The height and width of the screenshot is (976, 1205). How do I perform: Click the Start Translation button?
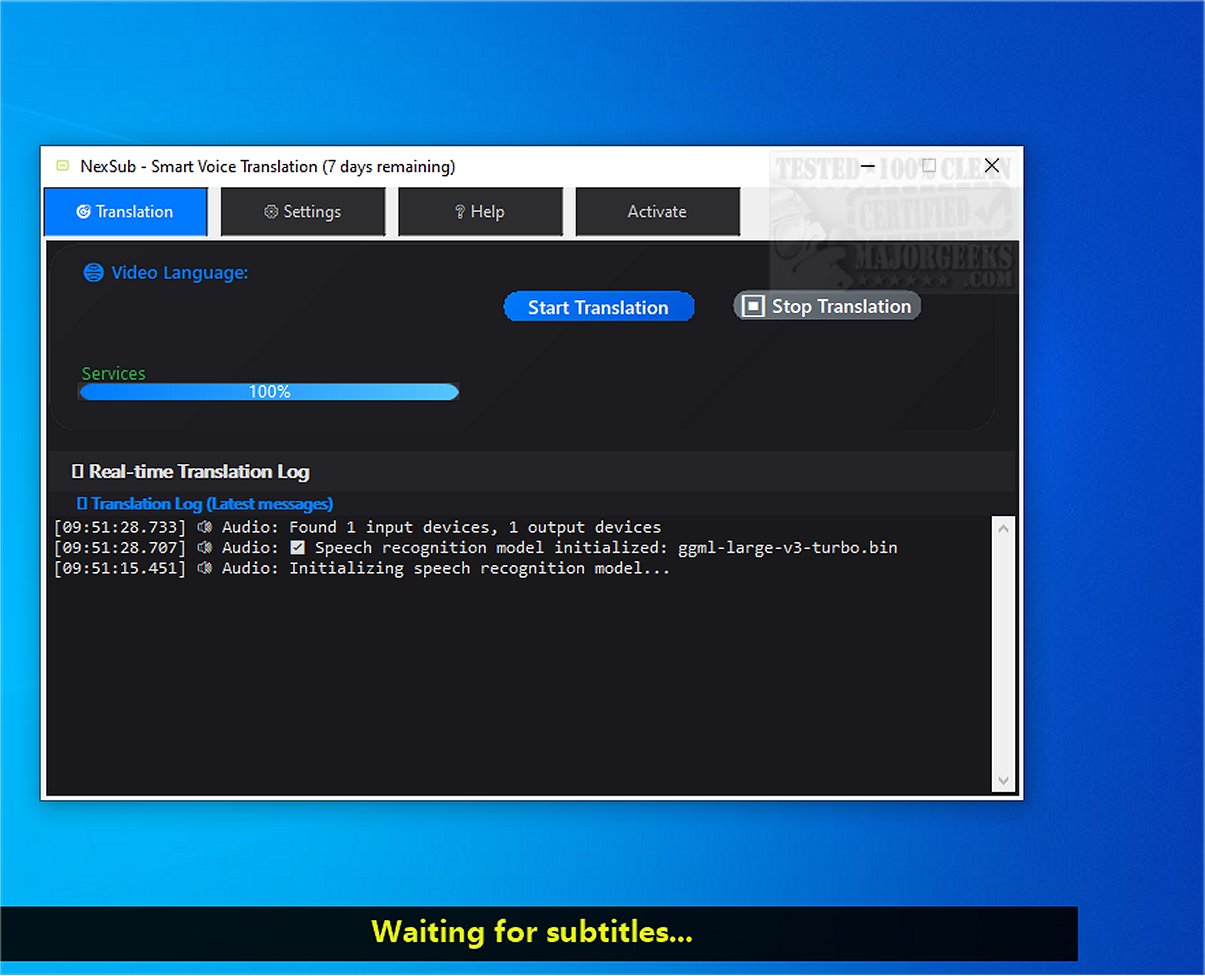(598, 307)
